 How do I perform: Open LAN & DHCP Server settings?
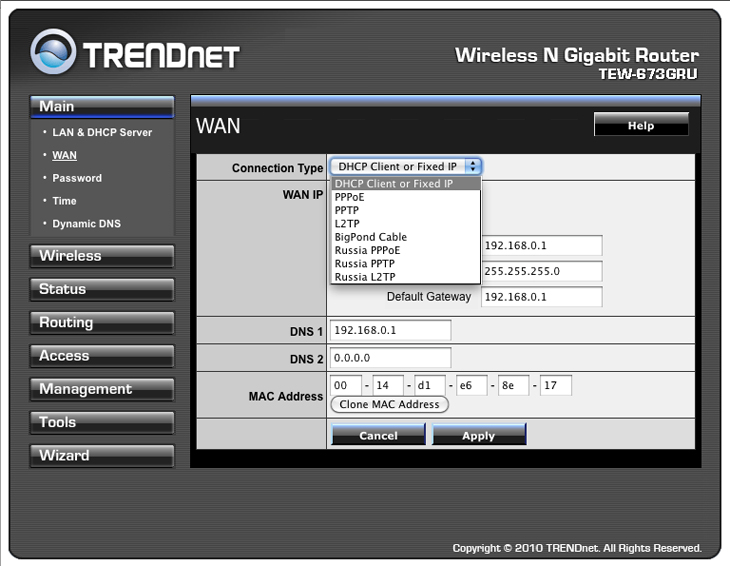pyautogui.click(x=102, y=132)
